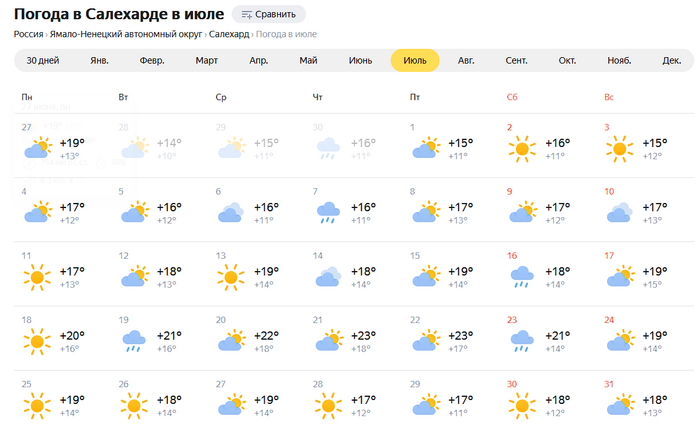The width and height of the screenshot is (700, 429).
Task: Switch to the Авг. month tab
Action: (x=466, y=60)
